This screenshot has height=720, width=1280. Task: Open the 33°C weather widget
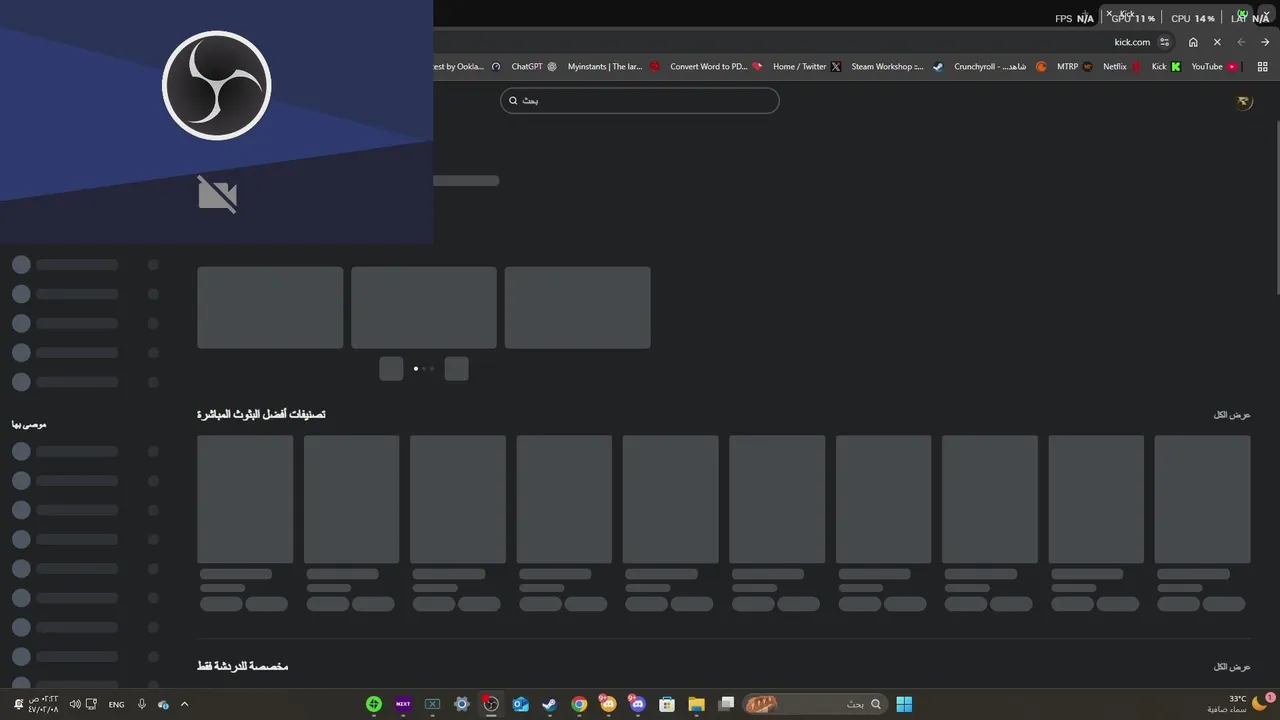click(1240, 703)
